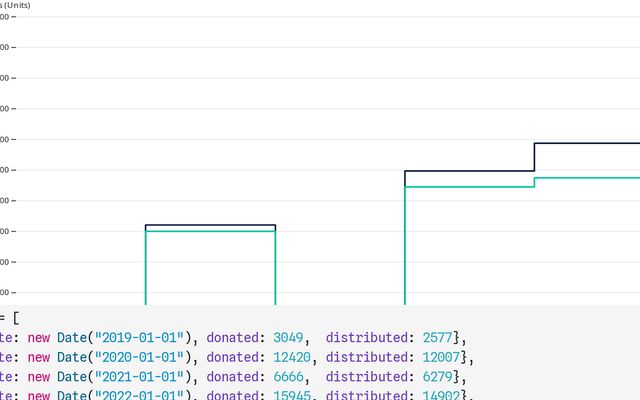Image resolution: width=640 pixels, height=400 pixels.
Task: Click the green line's left vertical rise
Action: [146, 268]
